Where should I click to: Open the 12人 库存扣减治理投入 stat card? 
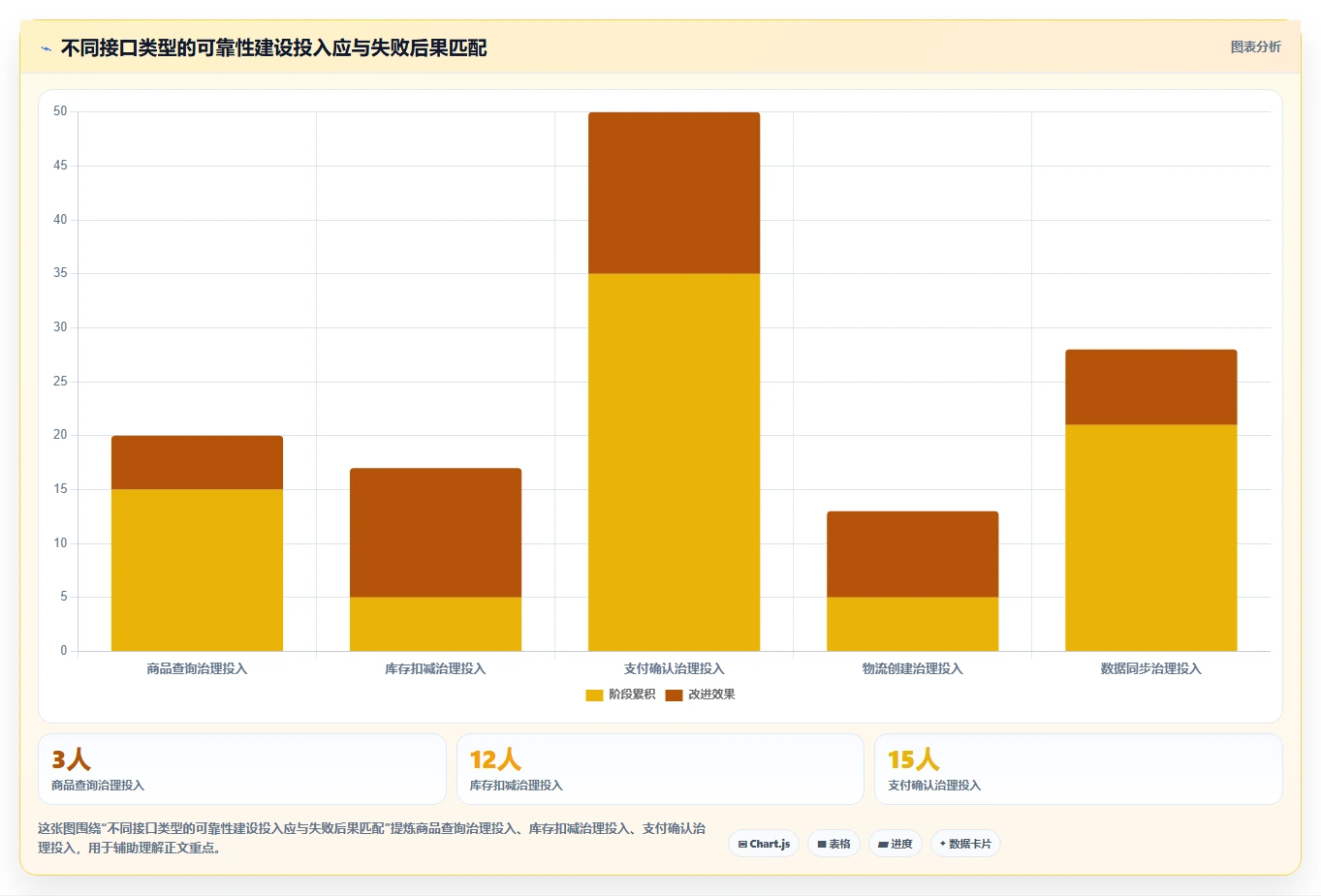pos(660,769)
